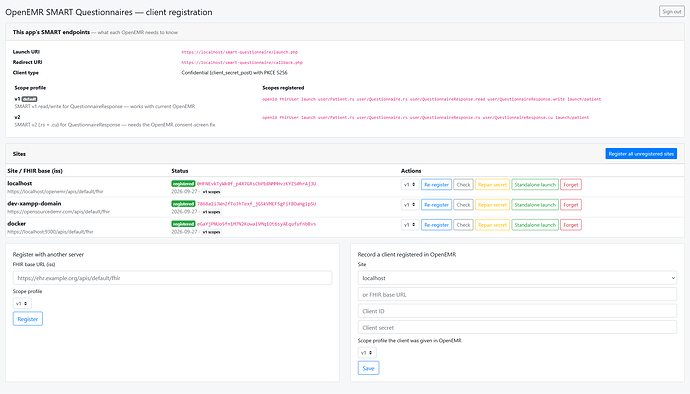
Task: Re-register the localhost site
Action: tap(436, 184)
